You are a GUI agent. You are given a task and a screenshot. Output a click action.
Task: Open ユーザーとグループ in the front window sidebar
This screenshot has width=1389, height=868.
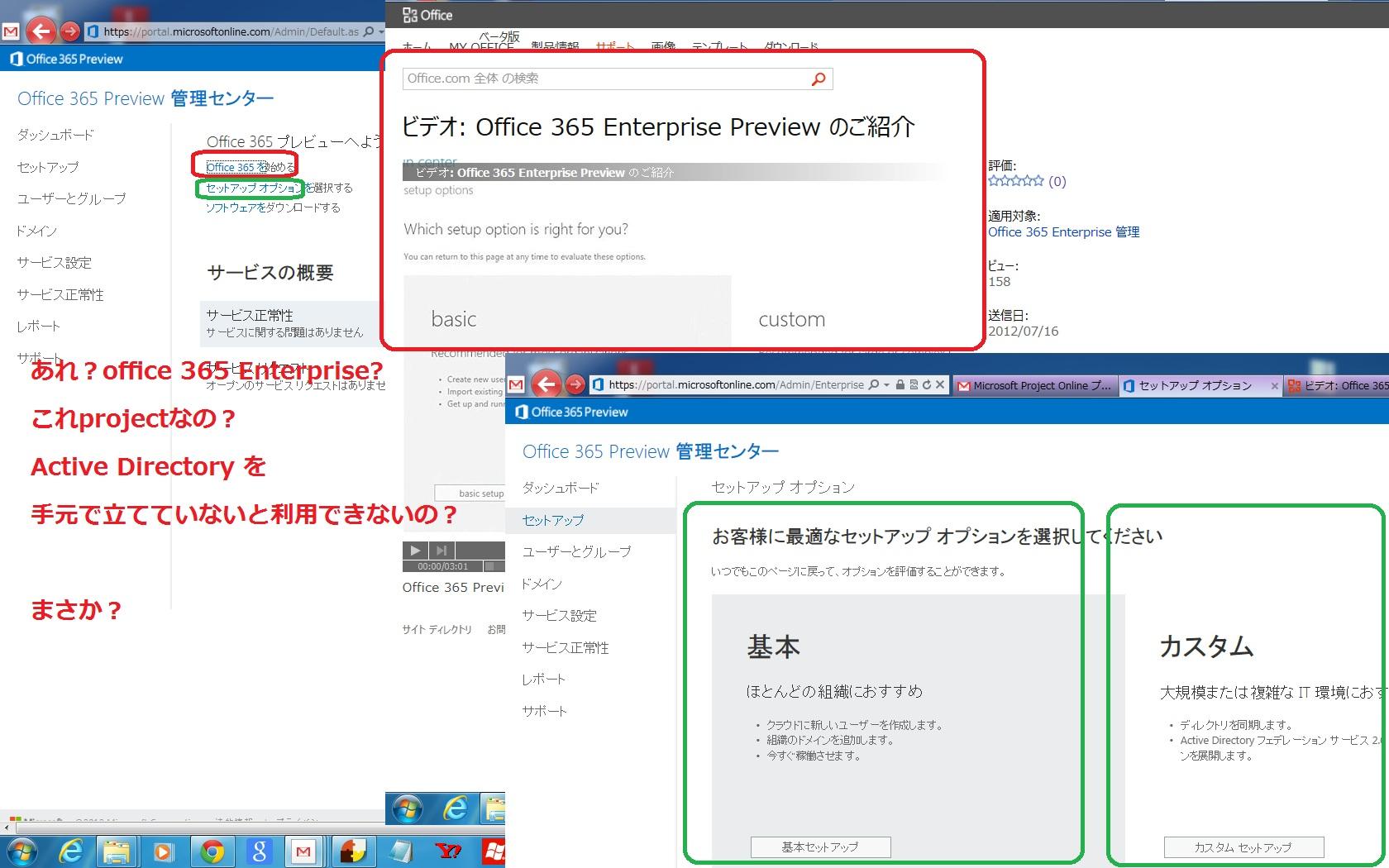(576, 551)
